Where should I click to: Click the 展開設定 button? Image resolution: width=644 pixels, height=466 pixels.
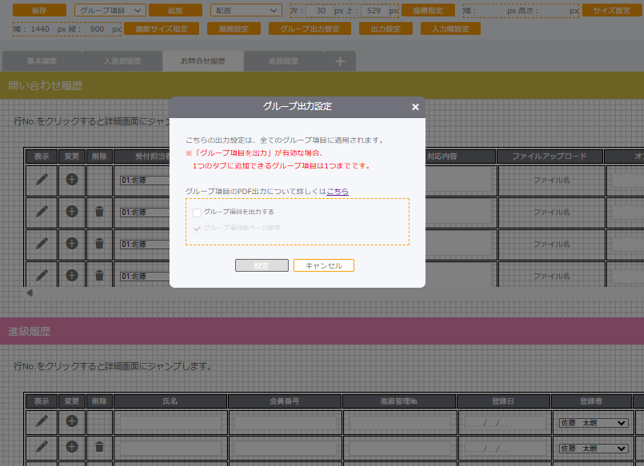point(234,29)
